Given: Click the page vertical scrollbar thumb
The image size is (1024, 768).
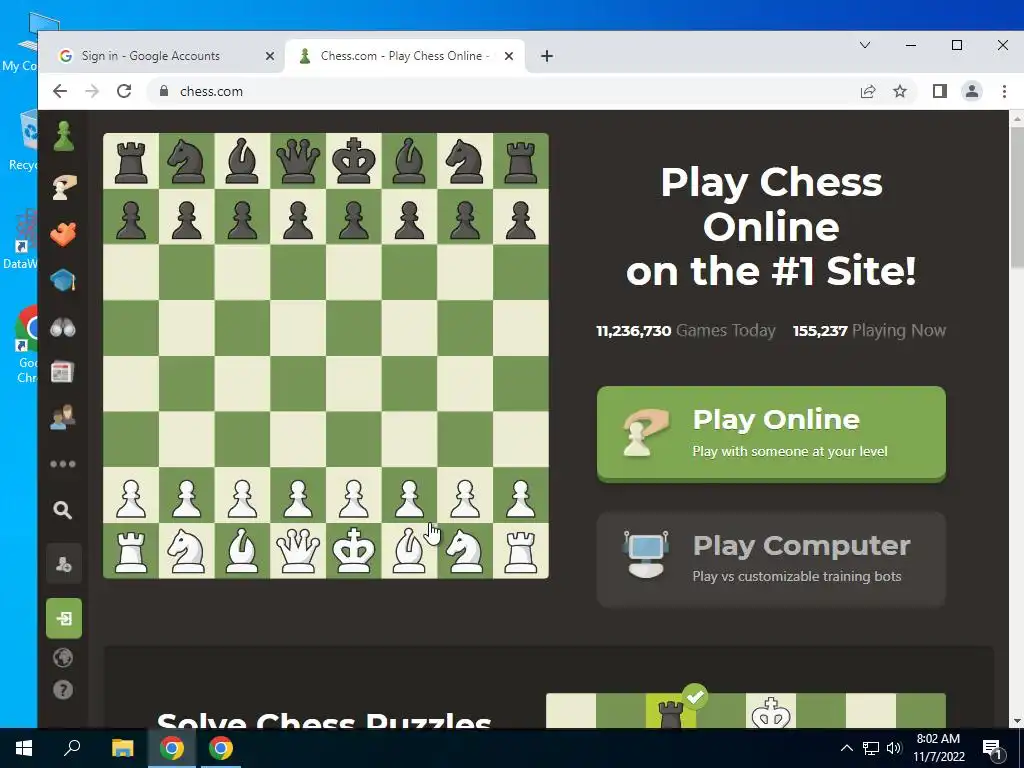Looking at the screenshot, I should [x=1017, y=197].
